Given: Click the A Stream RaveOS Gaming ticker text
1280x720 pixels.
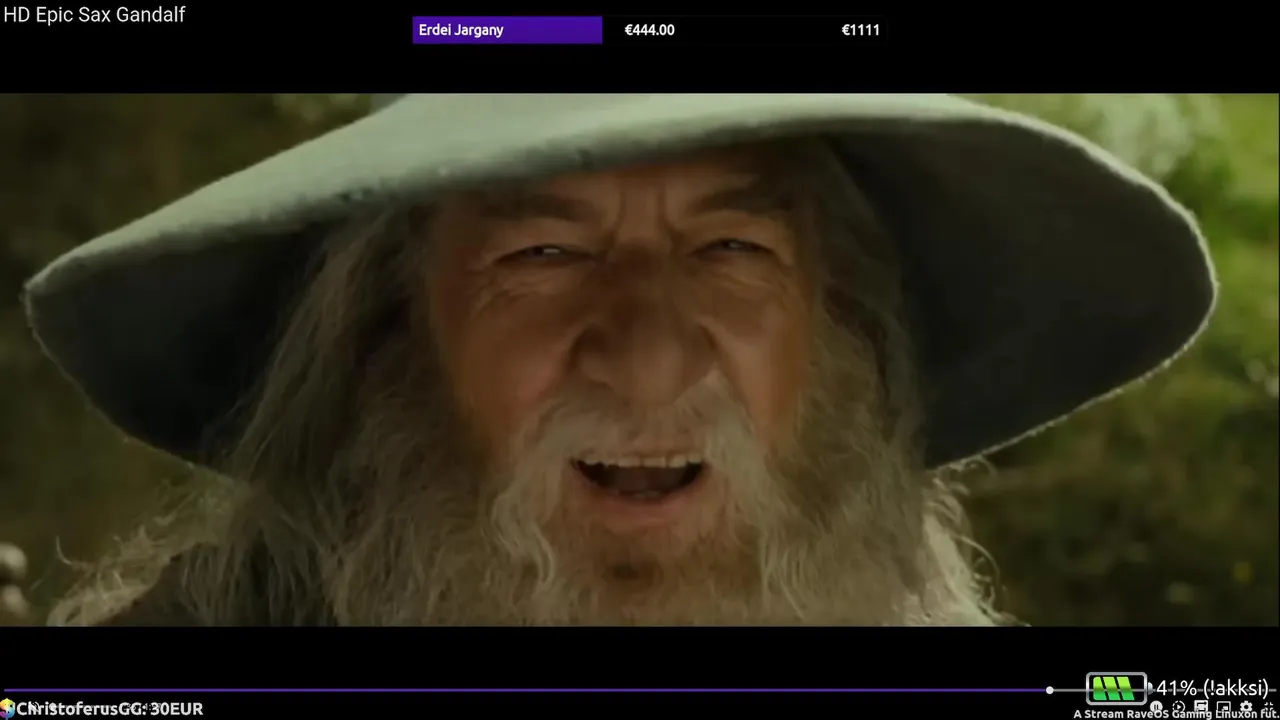Looking at the screenshot, I should point(1177,714).
